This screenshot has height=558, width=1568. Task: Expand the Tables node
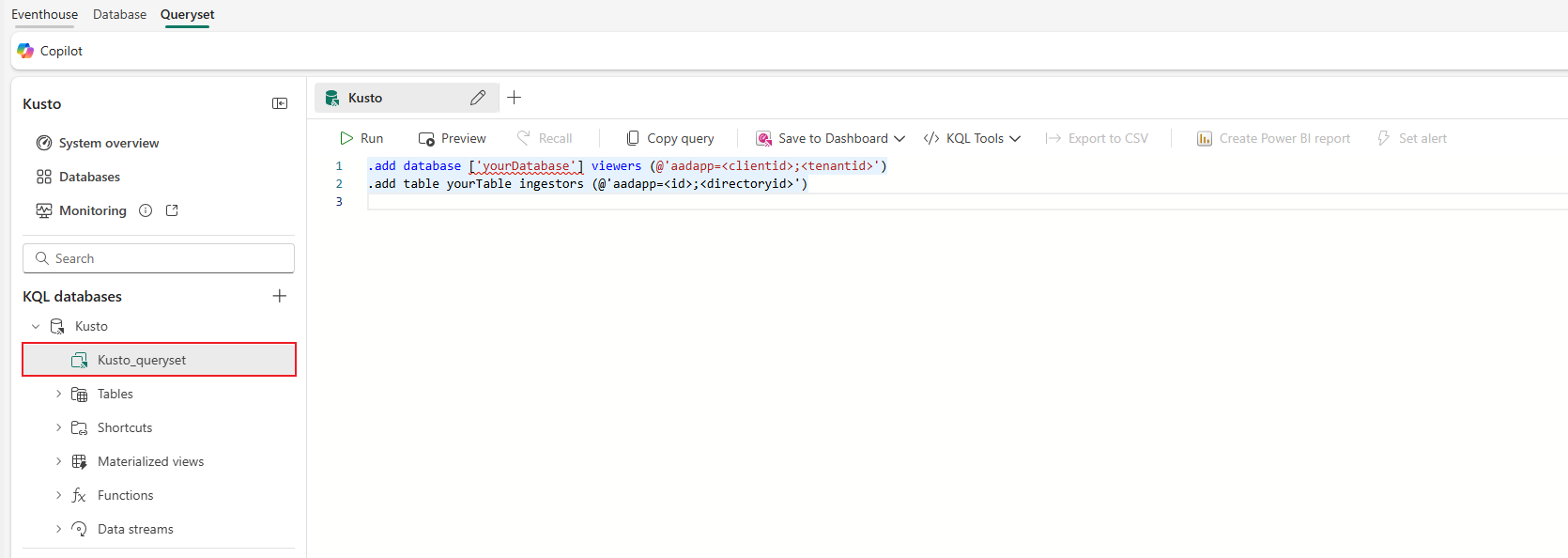(58, 394)
